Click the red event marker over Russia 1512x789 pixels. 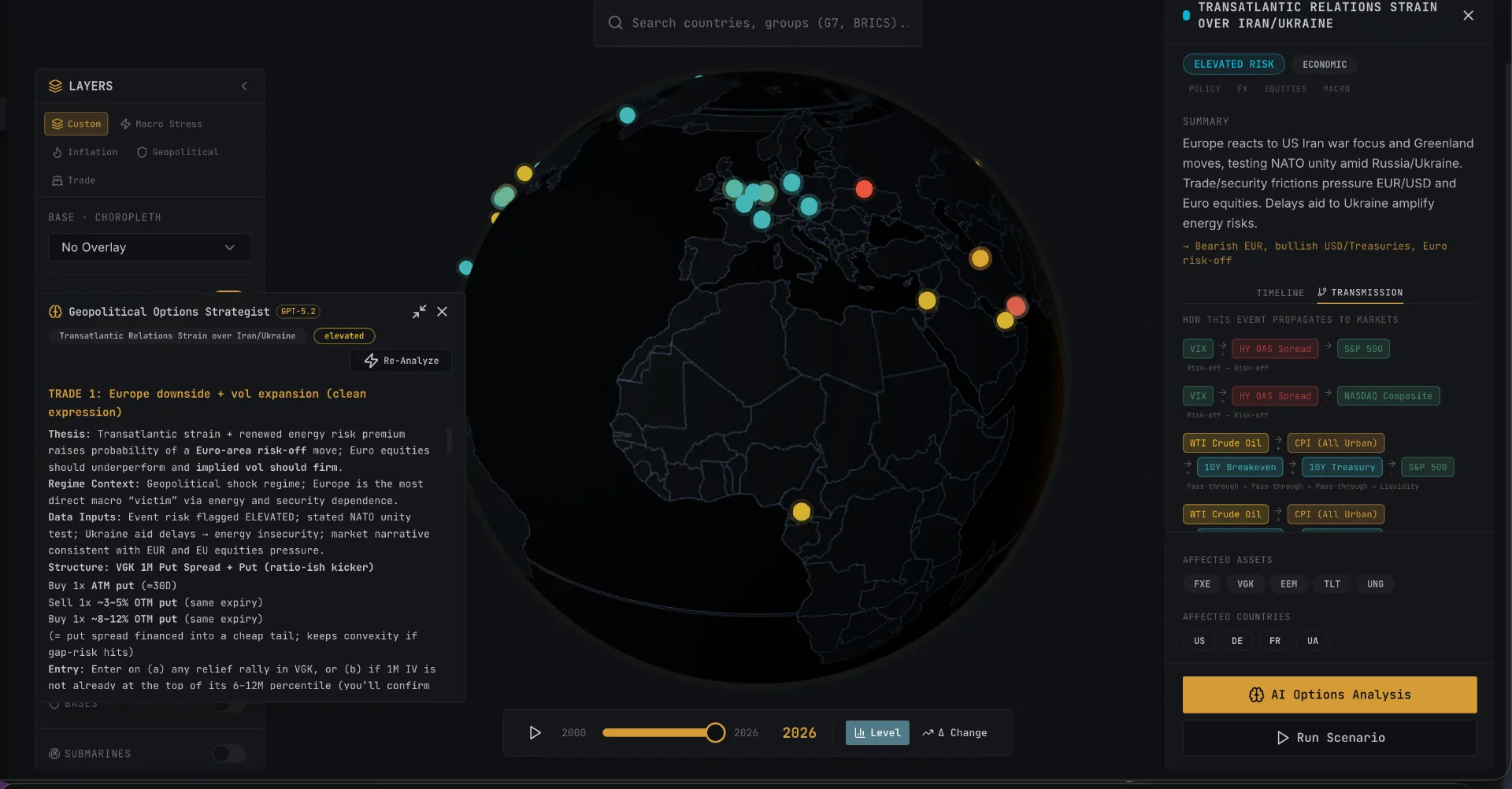(x=864, y=189)
